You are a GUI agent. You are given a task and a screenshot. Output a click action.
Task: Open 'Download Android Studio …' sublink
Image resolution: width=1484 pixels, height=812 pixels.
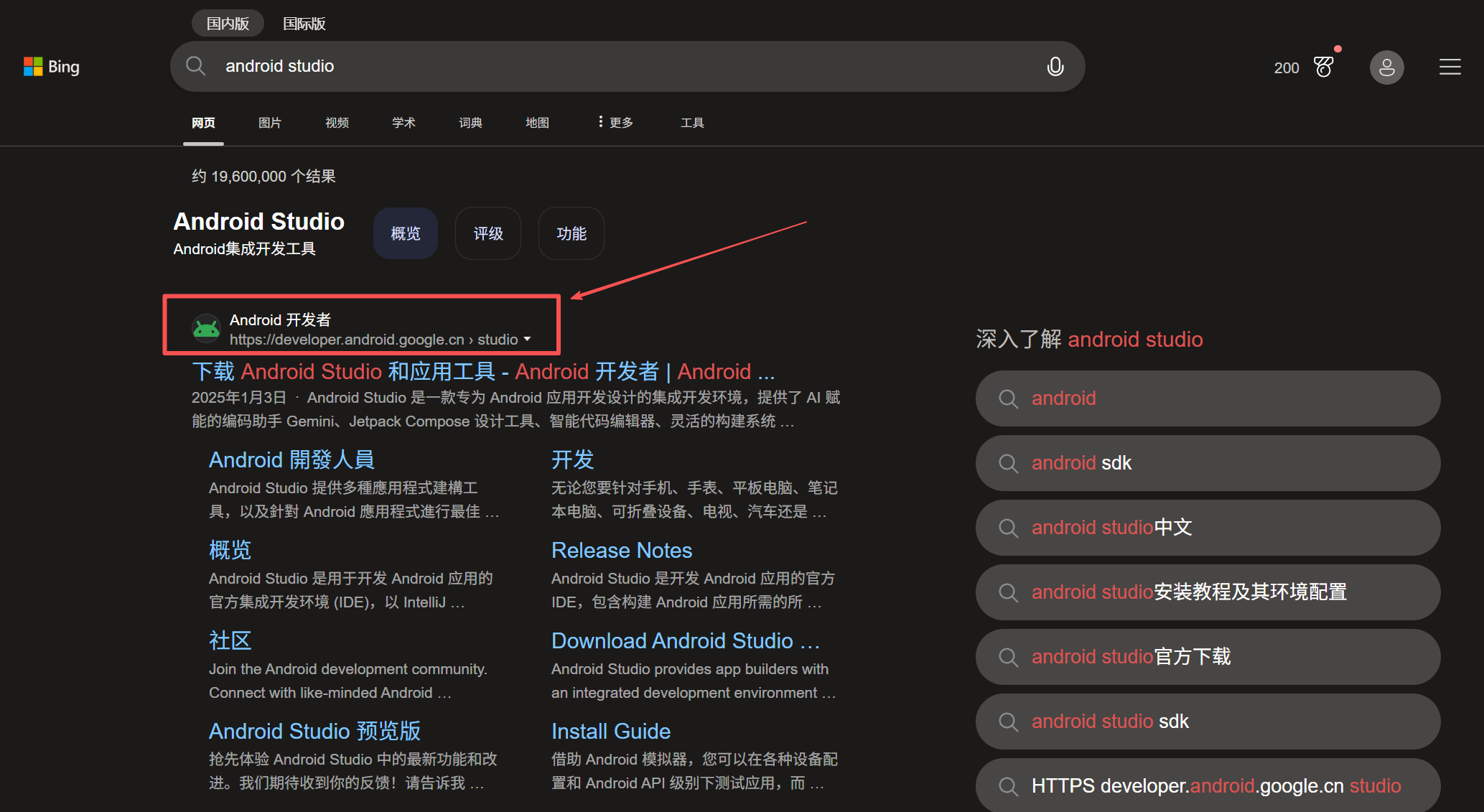tap(686, 640)
